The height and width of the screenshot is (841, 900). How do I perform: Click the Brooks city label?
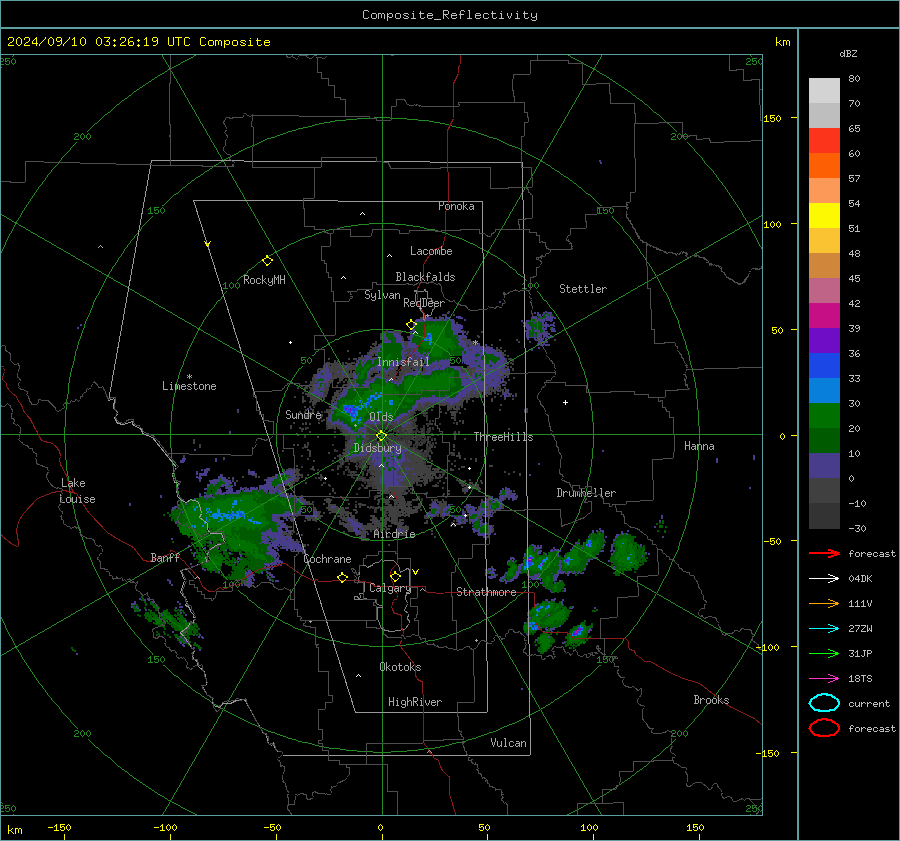(x=711, y=700)
